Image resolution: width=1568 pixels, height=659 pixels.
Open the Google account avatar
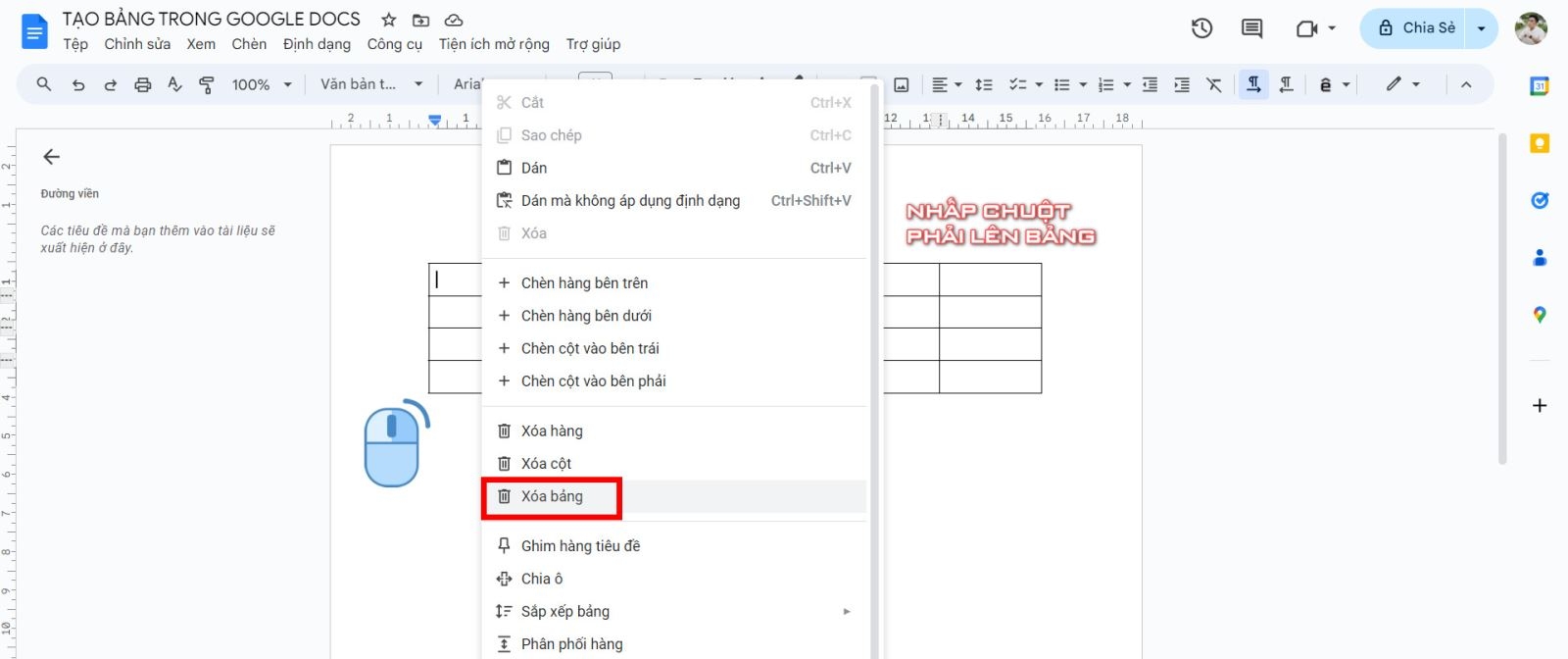tap(1531, 28)
